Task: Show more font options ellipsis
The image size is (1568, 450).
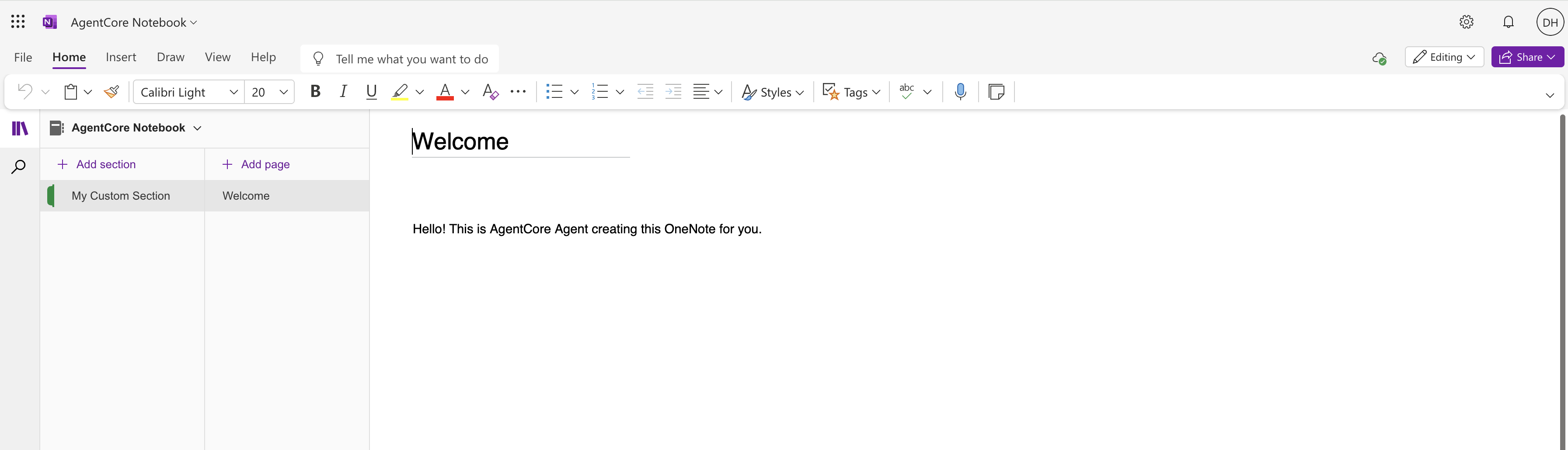Action: tap(518, 92)
